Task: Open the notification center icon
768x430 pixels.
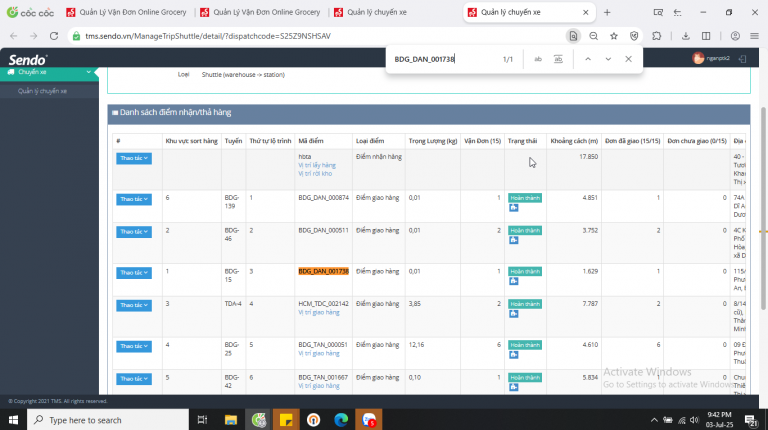Action: [x=751, y=420]
